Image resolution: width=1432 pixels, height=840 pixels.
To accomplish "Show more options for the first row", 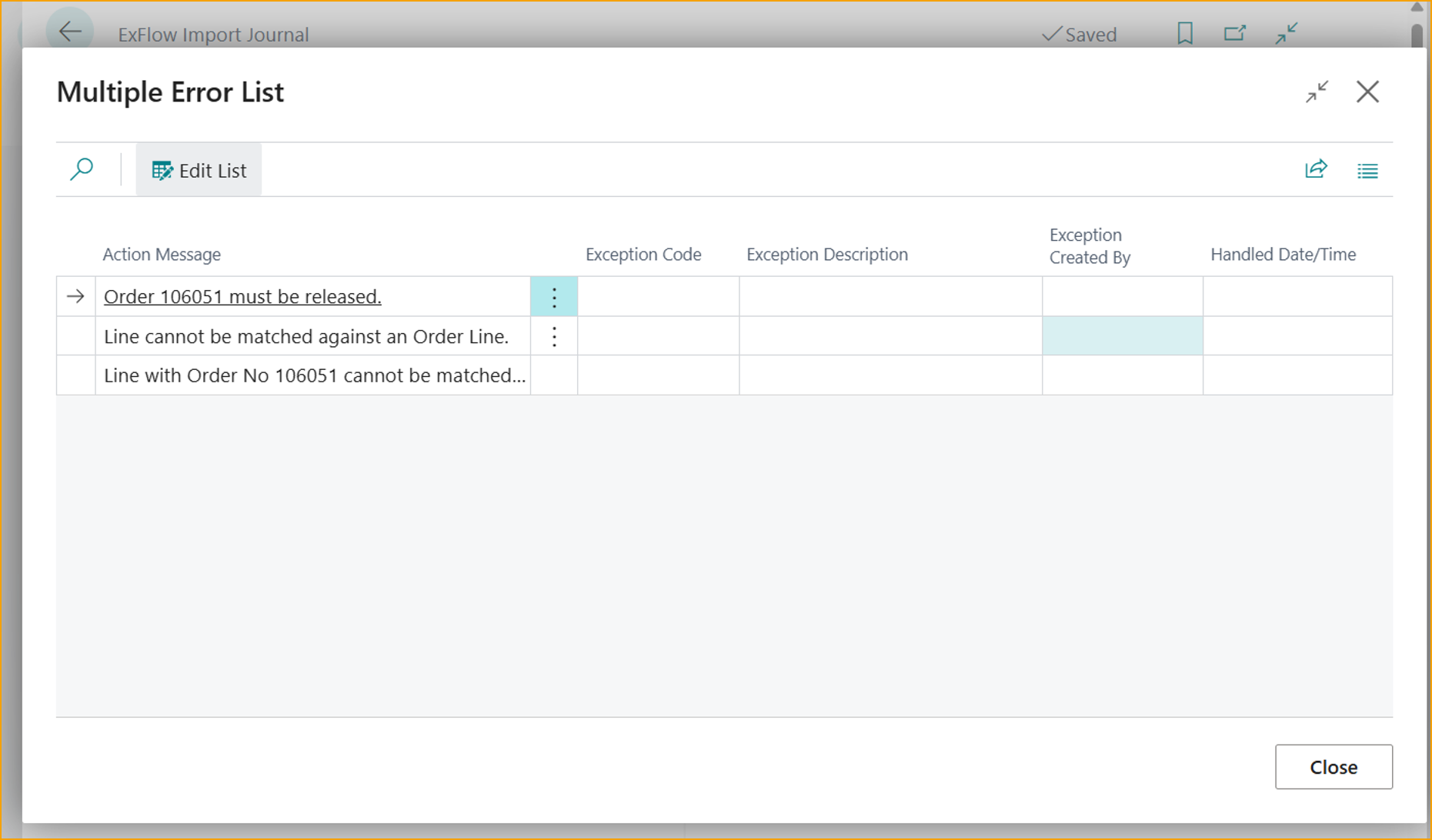I will point(554,298).
